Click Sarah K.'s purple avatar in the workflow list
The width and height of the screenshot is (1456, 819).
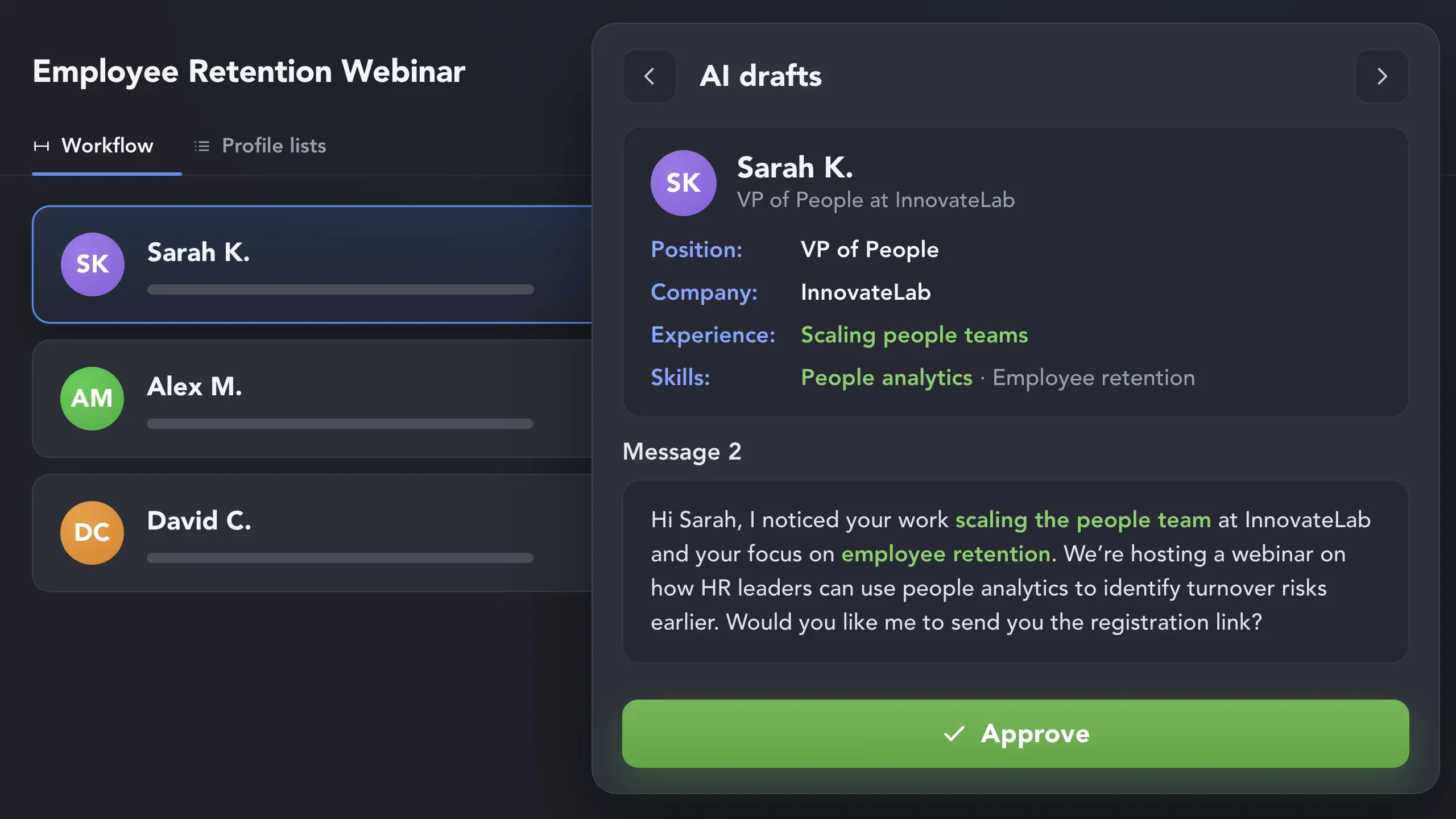pyautogui.click(x=93, y=264)
